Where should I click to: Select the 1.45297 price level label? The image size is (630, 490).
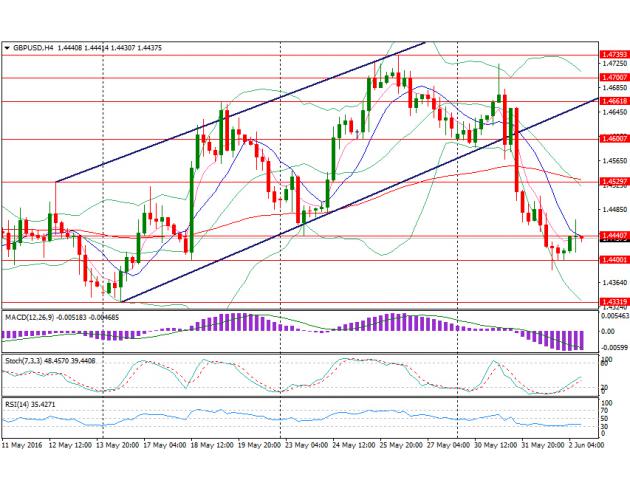[x=613, y=182]
